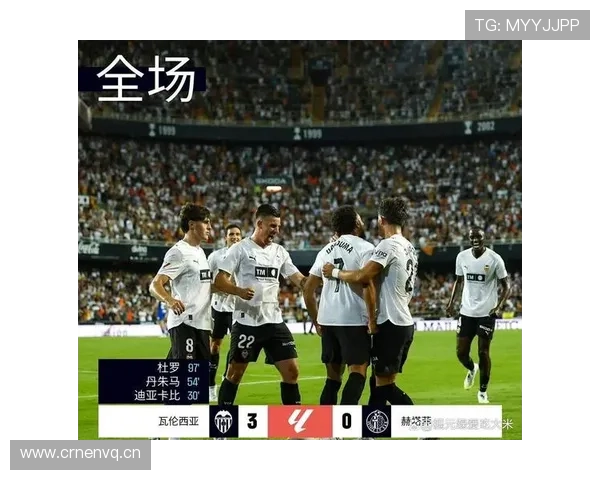Image resolution: width=600 pixels, height=480 pixels.
Task: Click the number 22 on player's shorts
Action: pos(246,341)
